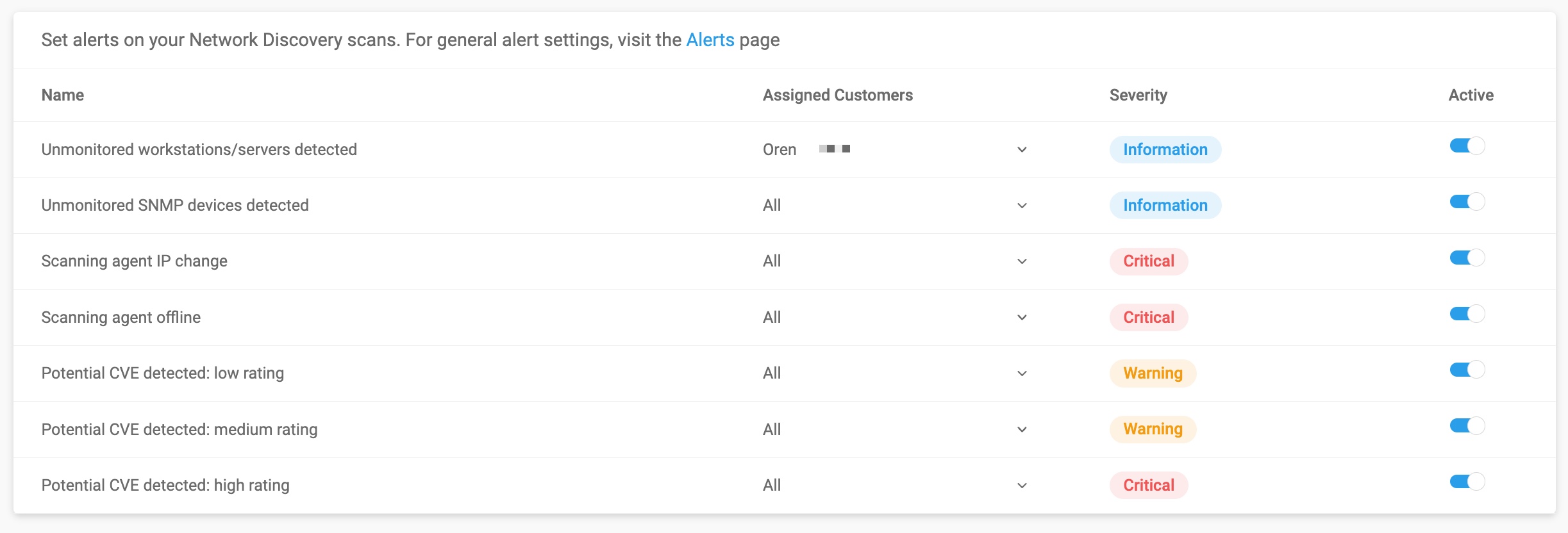Click Warning severity badge for medium rating CVE

[x=1153, y=429]
